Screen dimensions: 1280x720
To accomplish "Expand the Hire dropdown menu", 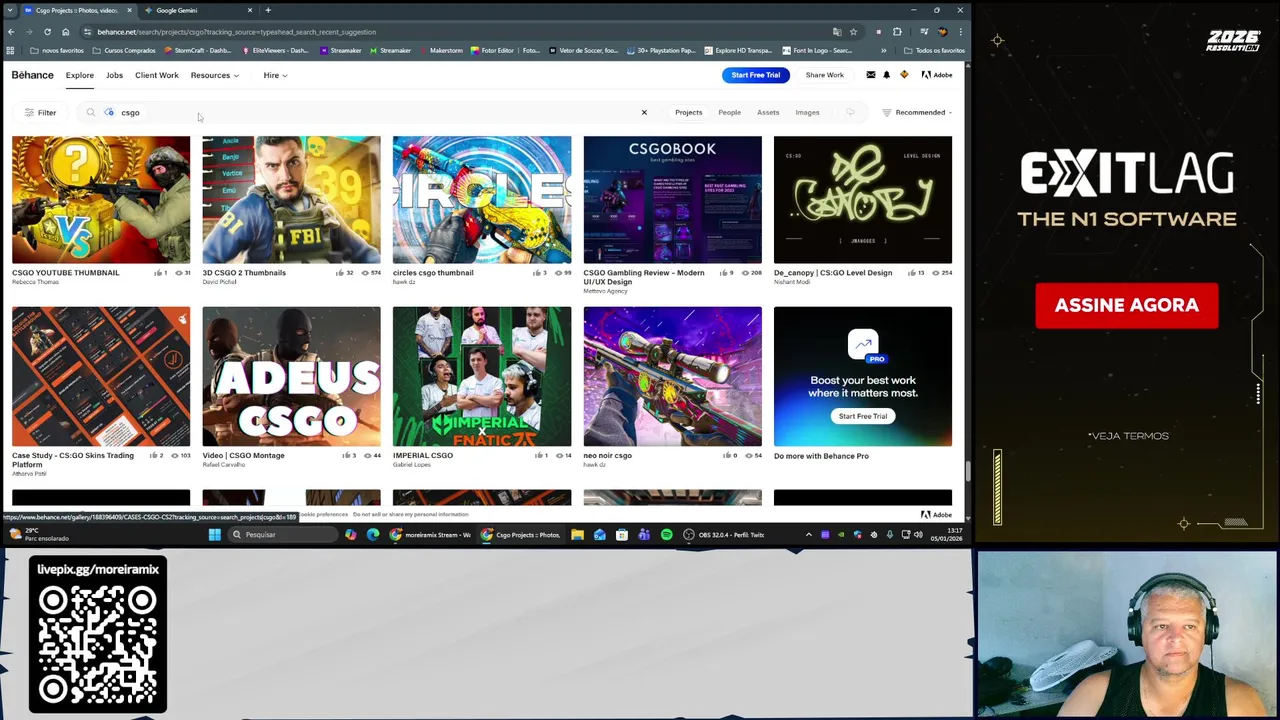I will (x=275, y=75).
